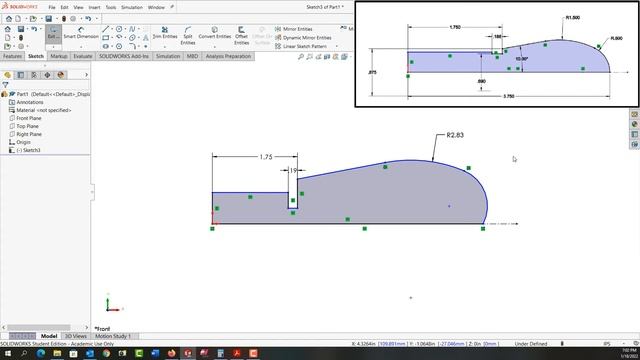Select Top Plane in feature tree

[27, 126]
